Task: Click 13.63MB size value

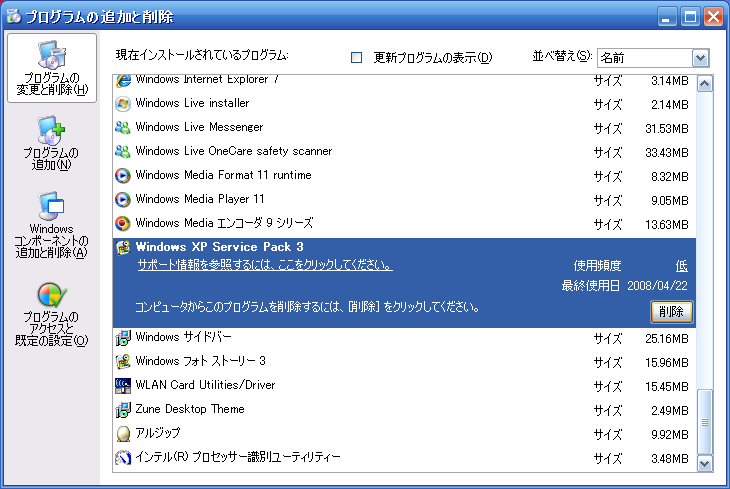Action: click(667, 224)
